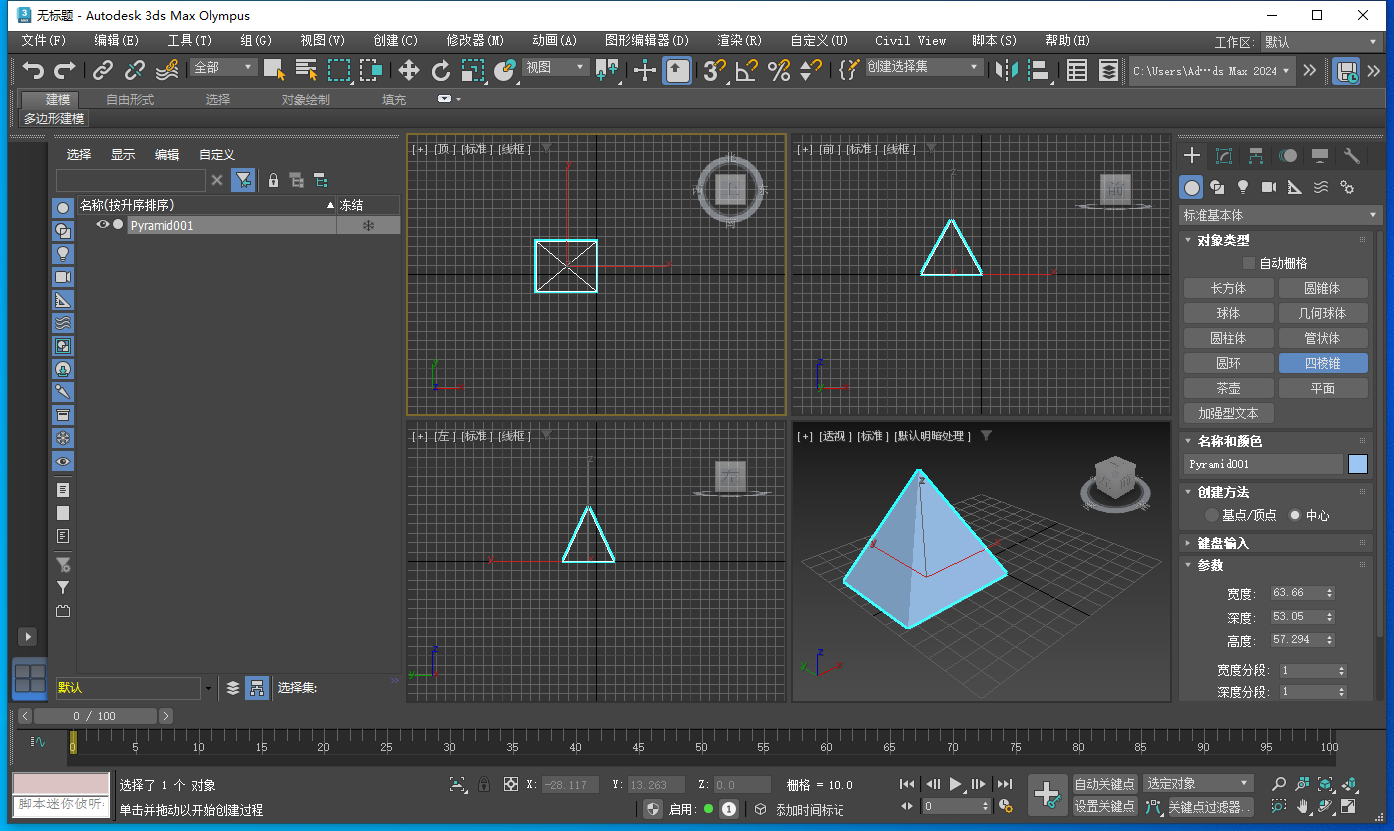Click the Align tool icon

coord(1040,70)
